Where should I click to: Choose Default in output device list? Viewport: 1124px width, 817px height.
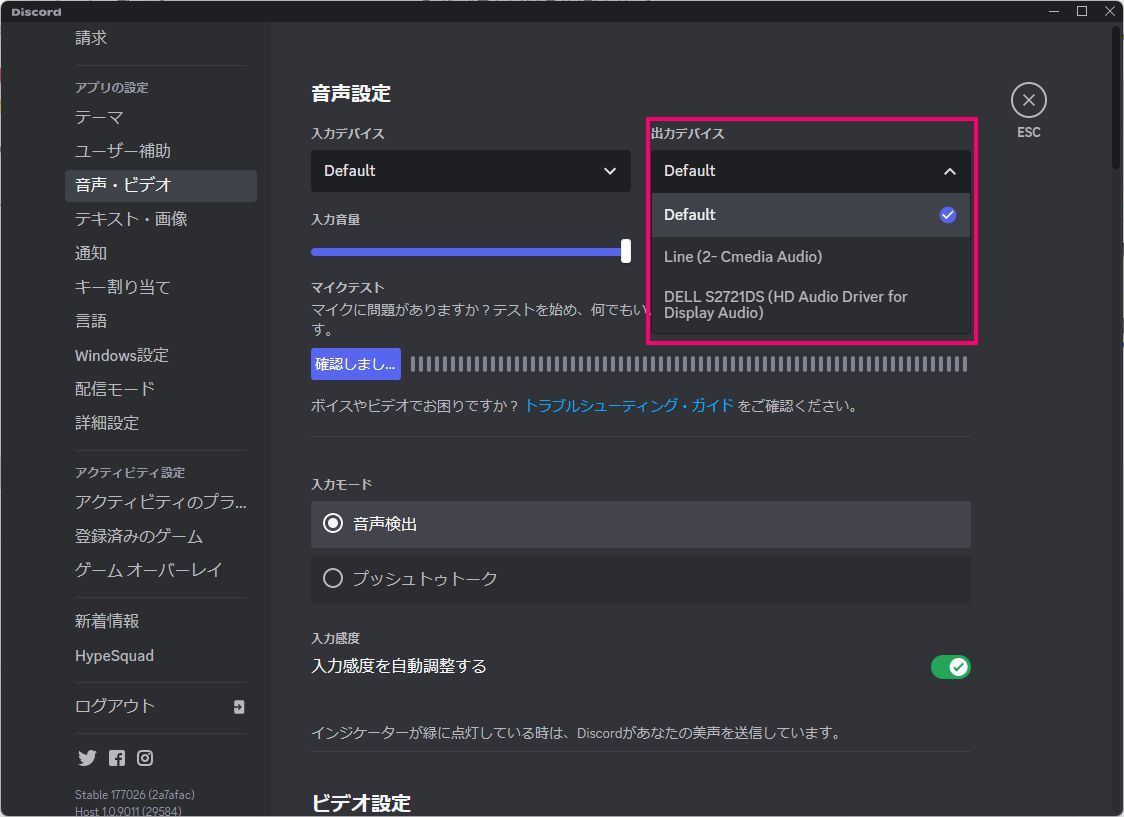(811, 214)
